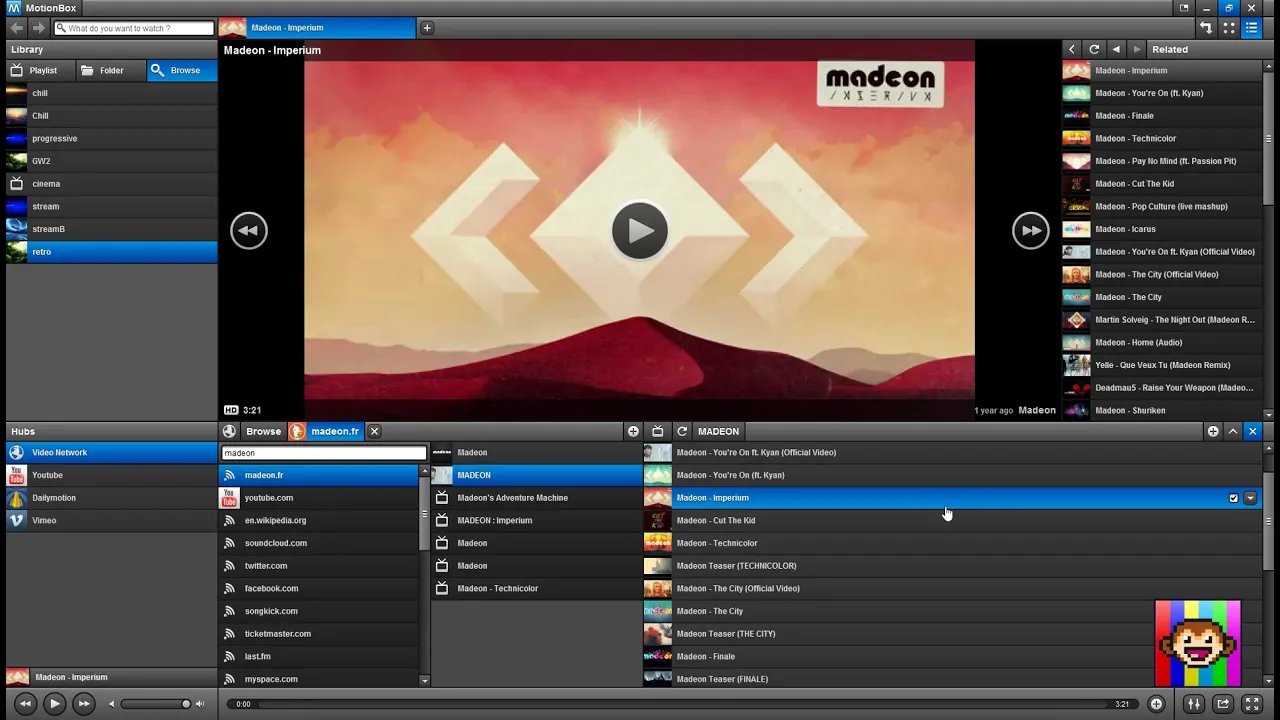1280x720 pixels.
Task: Click the madeon search query field
Action: [323, 453]
